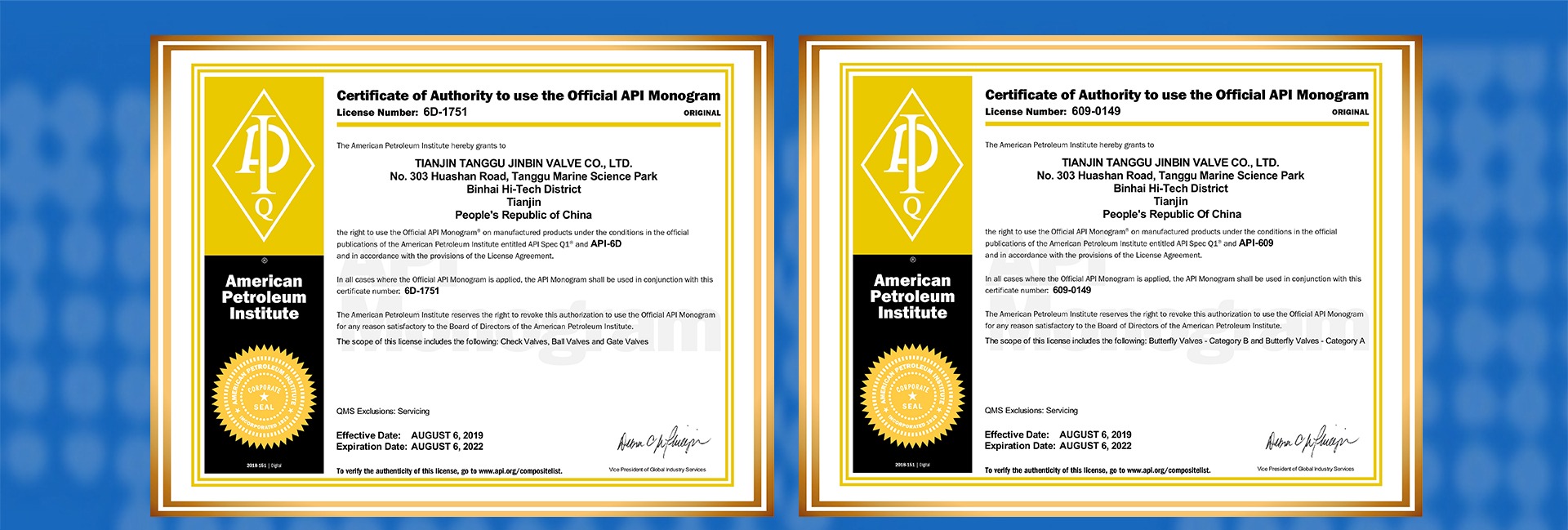Viewport: 1568px width, 530px height.
Task: Click the API diamond logo on 609-0149 certificate
Action: (912, 164)
